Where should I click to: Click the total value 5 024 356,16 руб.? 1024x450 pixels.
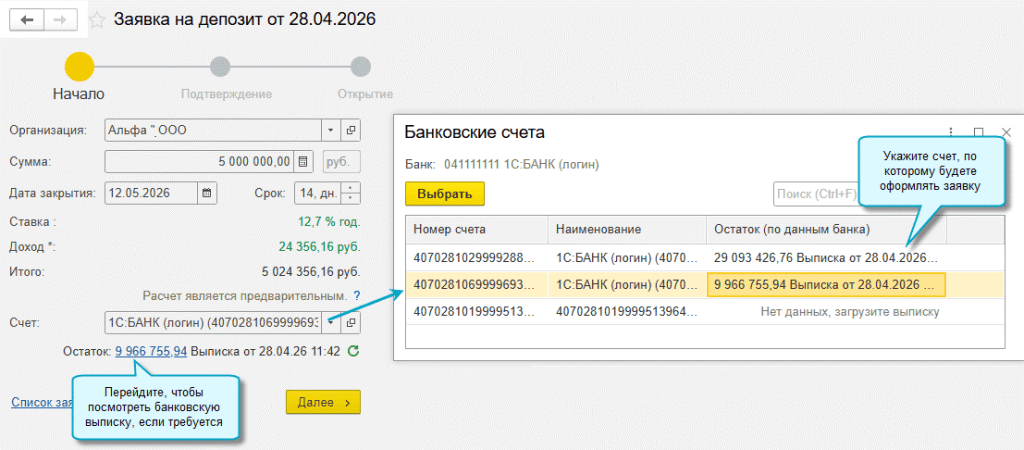(310, 271)
